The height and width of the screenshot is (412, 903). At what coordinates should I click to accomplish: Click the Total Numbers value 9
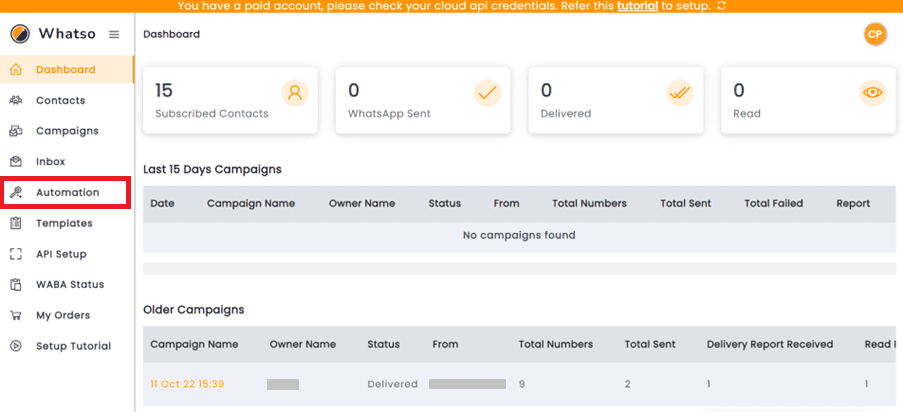pos(522,384)
